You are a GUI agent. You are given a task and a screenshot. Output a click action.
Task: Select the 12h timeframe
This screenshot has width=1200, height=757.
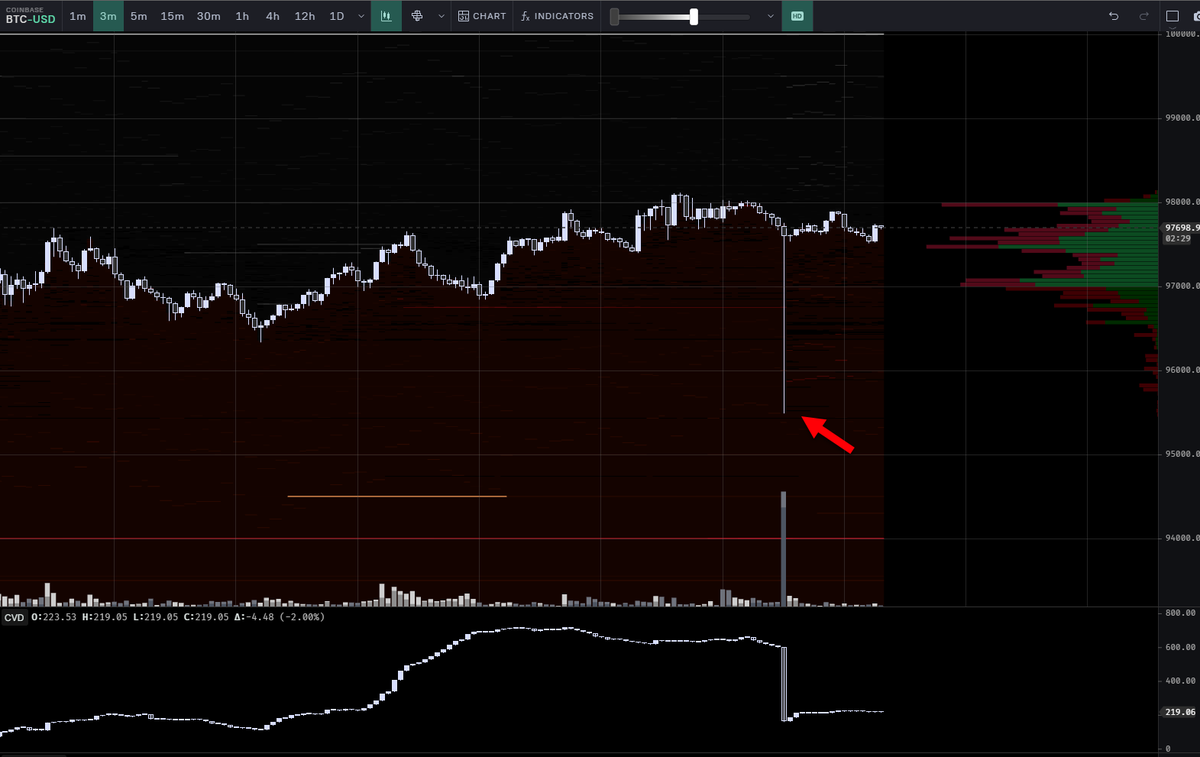point(305,16)
